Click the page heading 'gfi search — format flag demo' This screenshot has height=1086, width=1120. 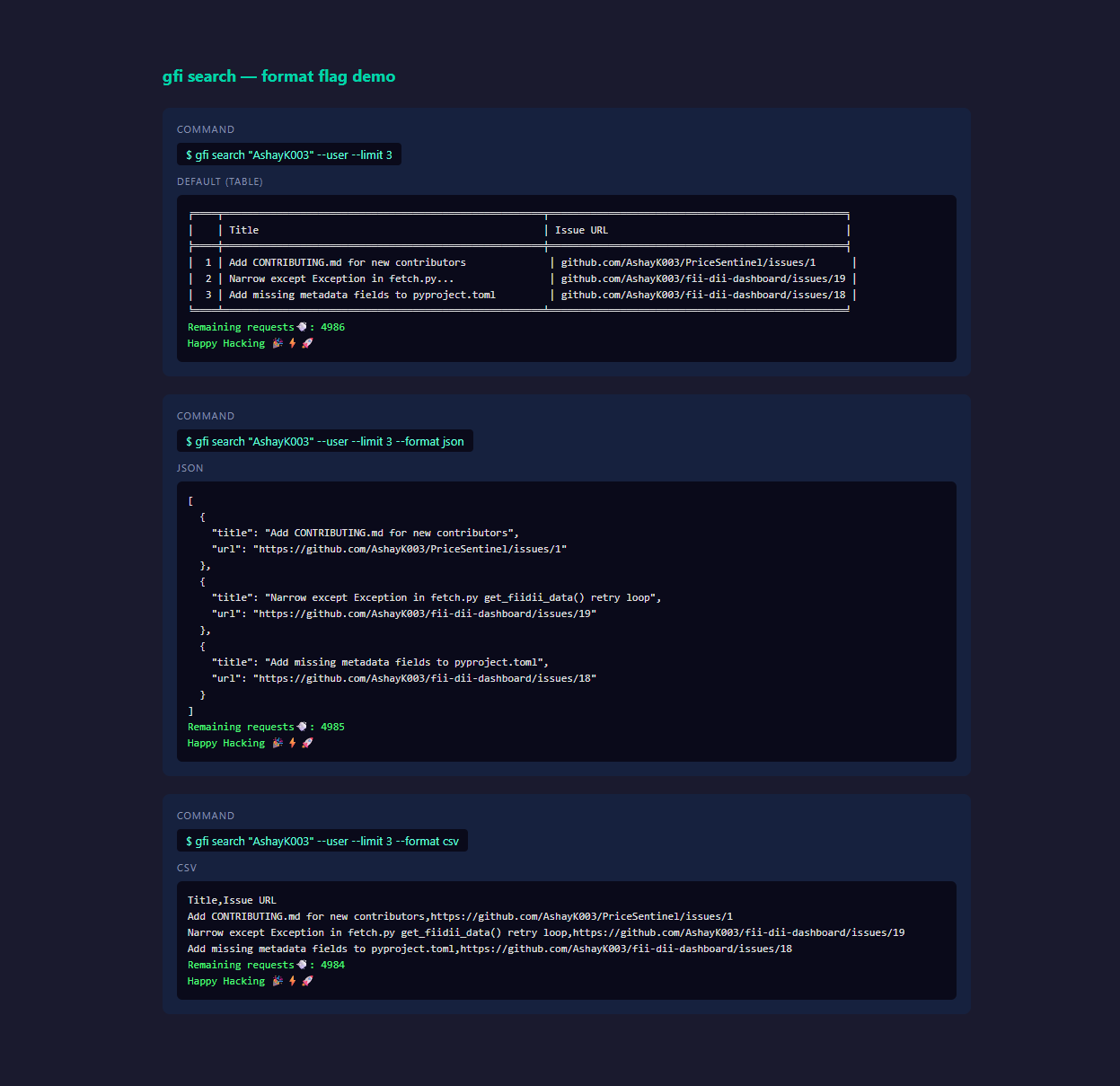[x=278, y=76]
